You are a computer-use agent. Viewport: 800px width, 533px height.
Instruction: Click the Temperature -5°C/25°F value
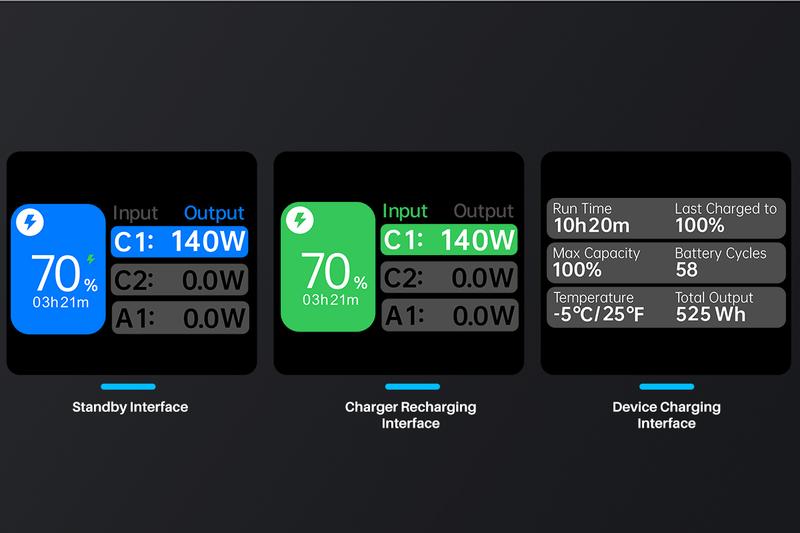tap(598, 314)
